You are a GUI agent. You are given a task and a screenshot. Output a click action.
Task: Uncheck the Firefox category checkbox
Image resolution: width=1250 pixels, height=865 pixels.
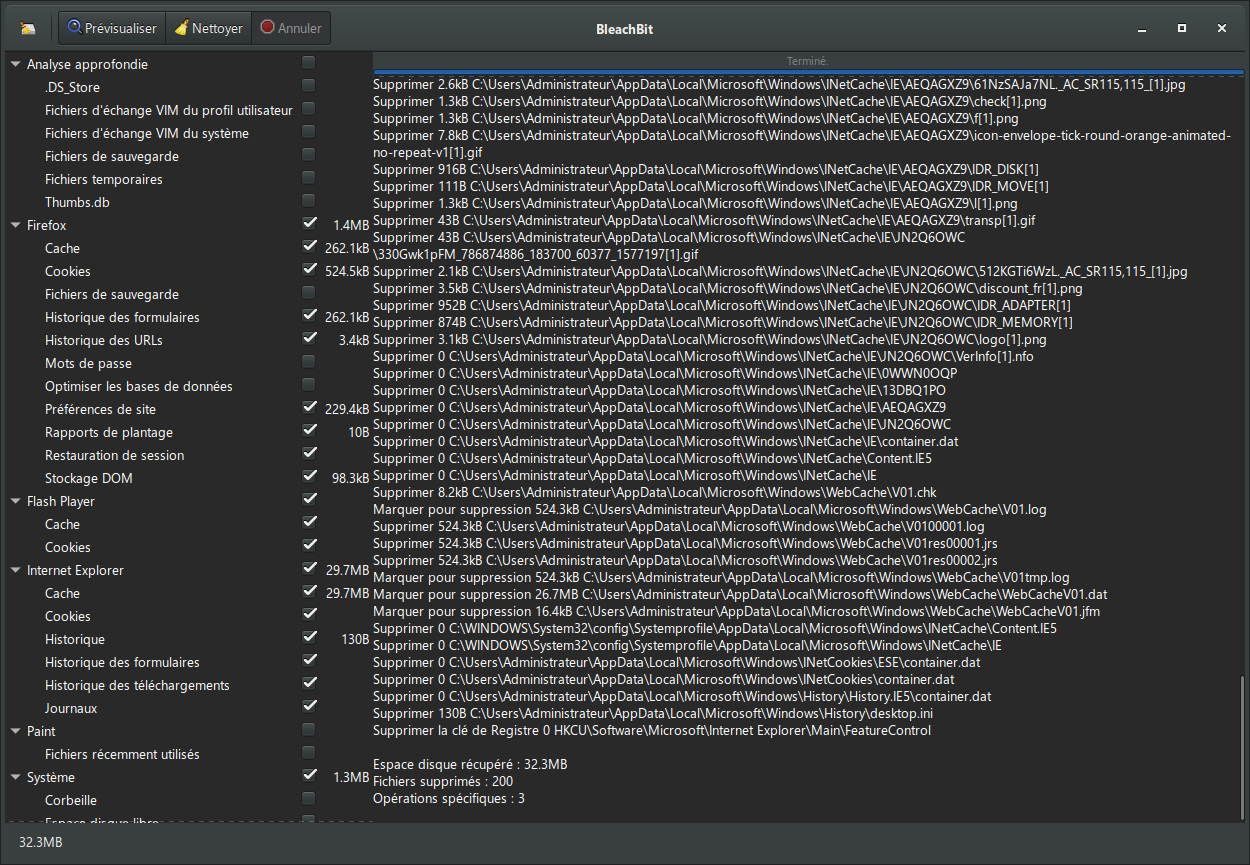click(309, 224)
